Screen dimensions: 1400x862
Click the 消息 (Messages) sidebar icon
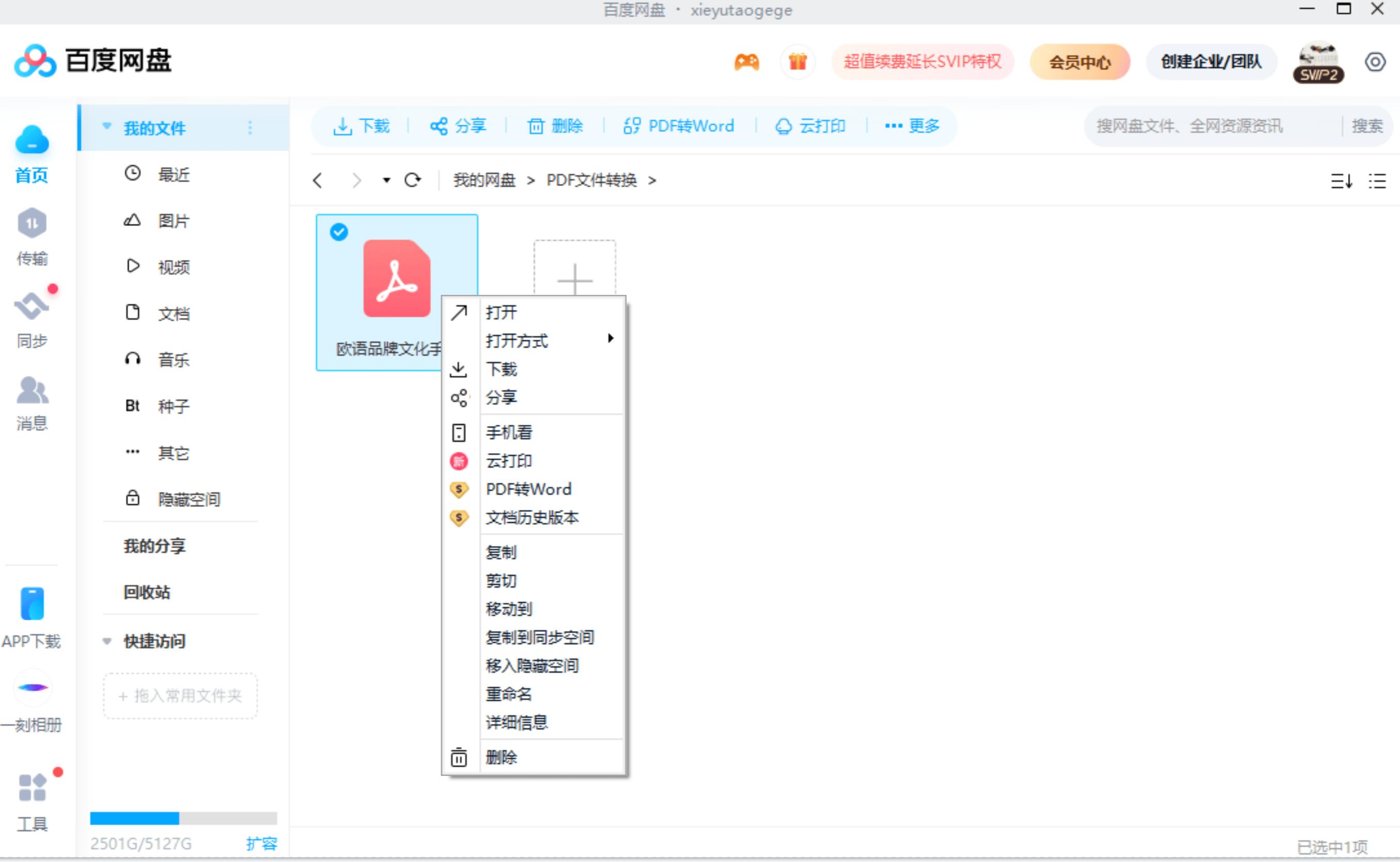click(32, 390)
